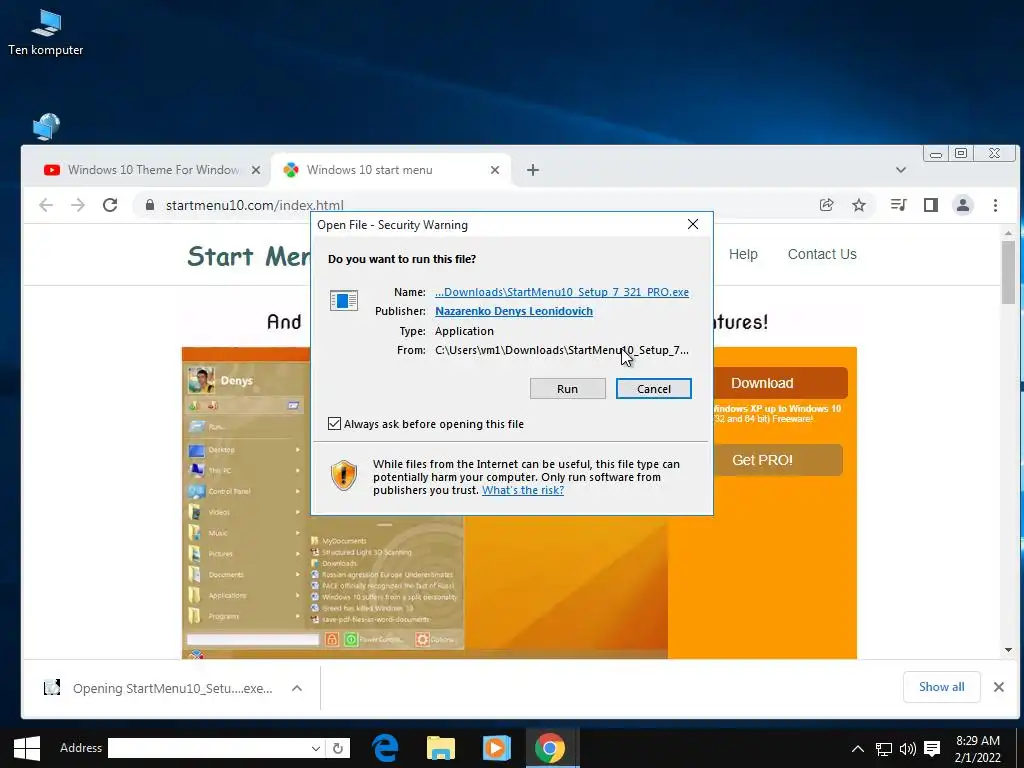Open a new Chrome tab with plus
Screen dimensions: 1024x768
pyautogui.click(x=533, y=170)
